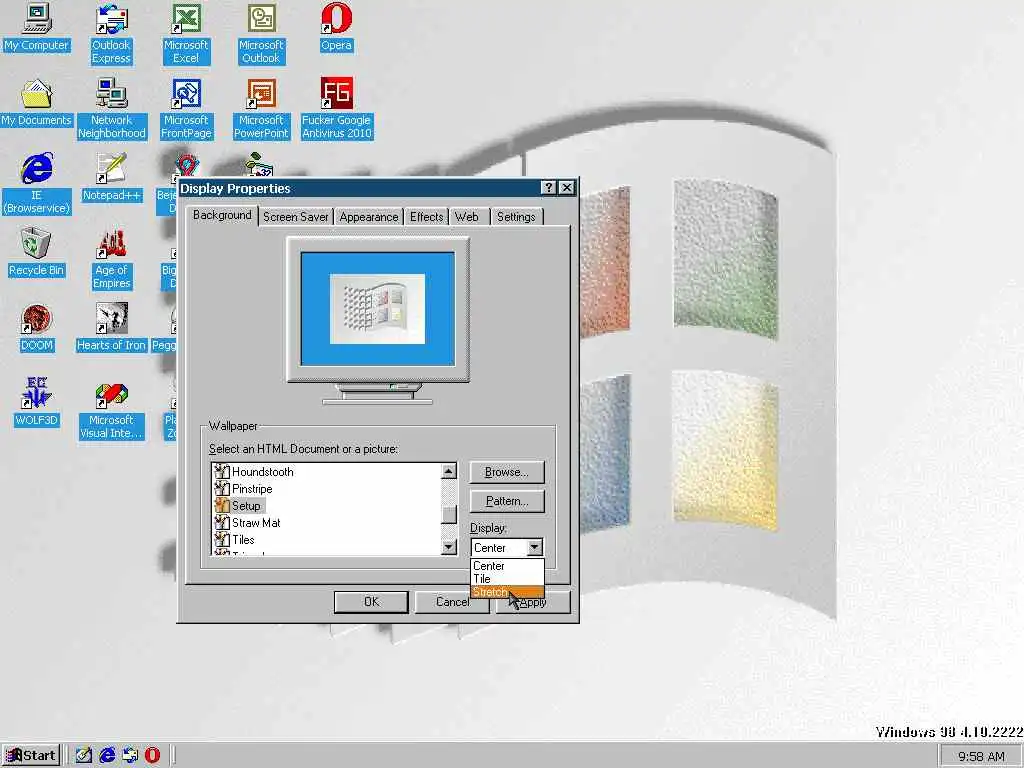Click the Apply button
Screen dimensions: 1024x768
533,601
